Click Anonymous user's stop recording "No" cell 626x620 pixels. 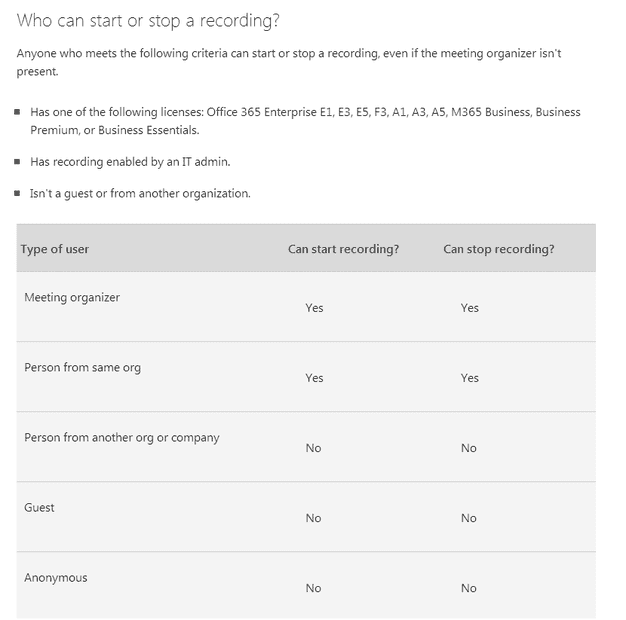tap(469, 588)
